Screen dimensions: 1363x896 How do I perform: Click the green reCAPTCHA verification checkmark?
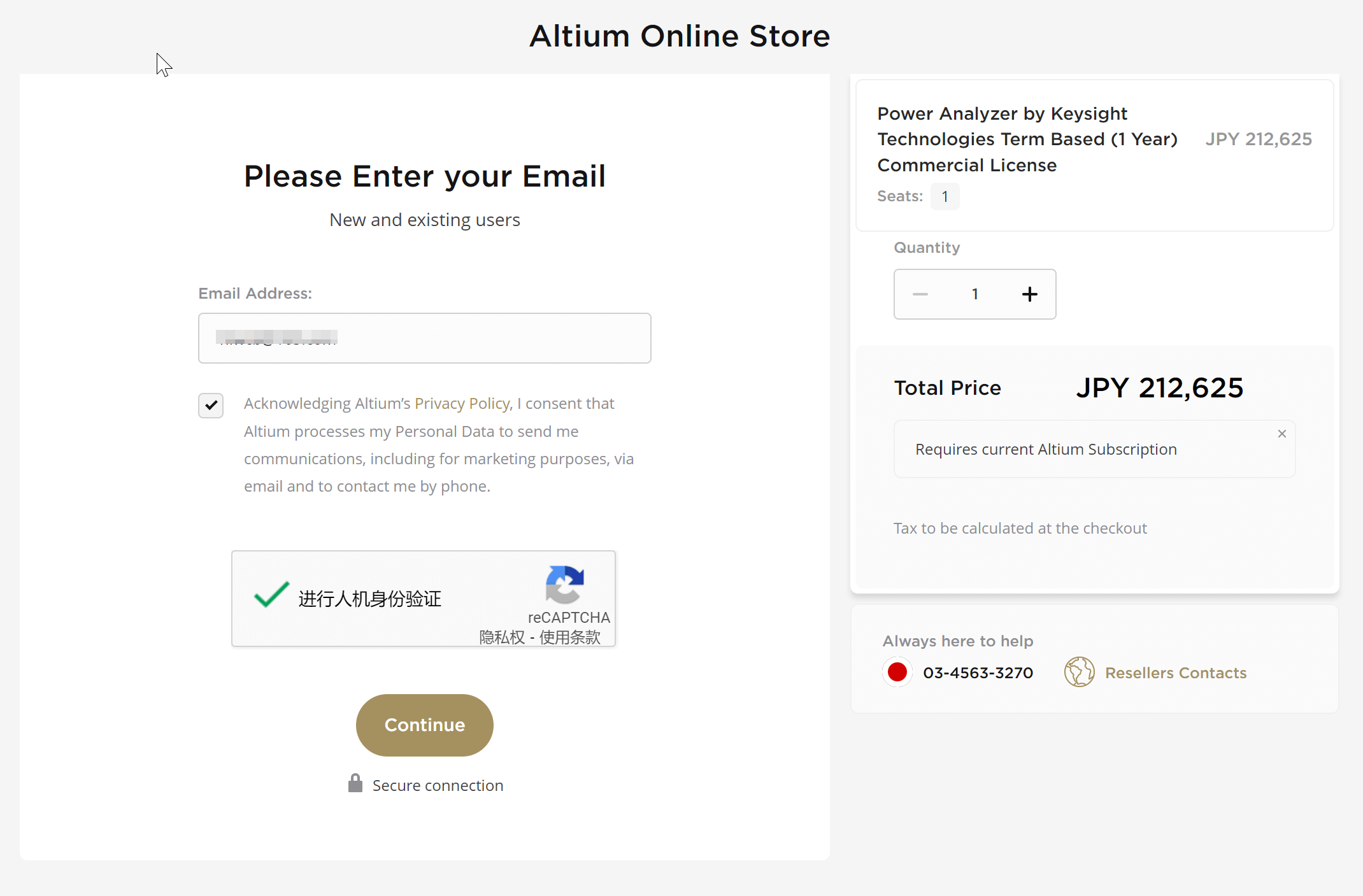pos(271,595)
